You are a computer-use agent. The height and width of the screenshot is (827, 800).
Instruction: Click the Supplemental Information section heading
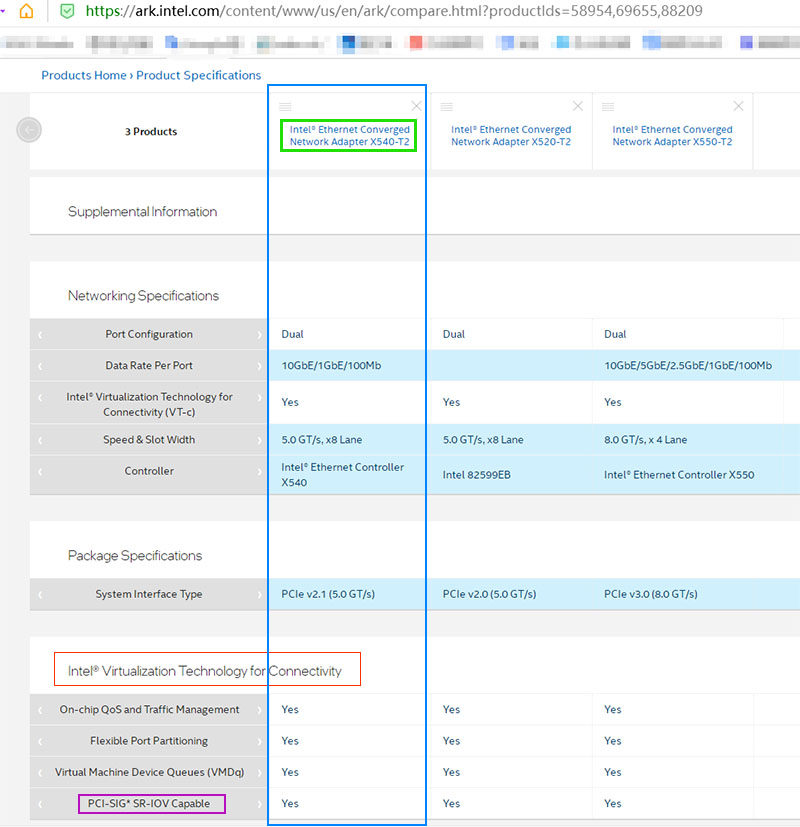click(x=142, y=211)
